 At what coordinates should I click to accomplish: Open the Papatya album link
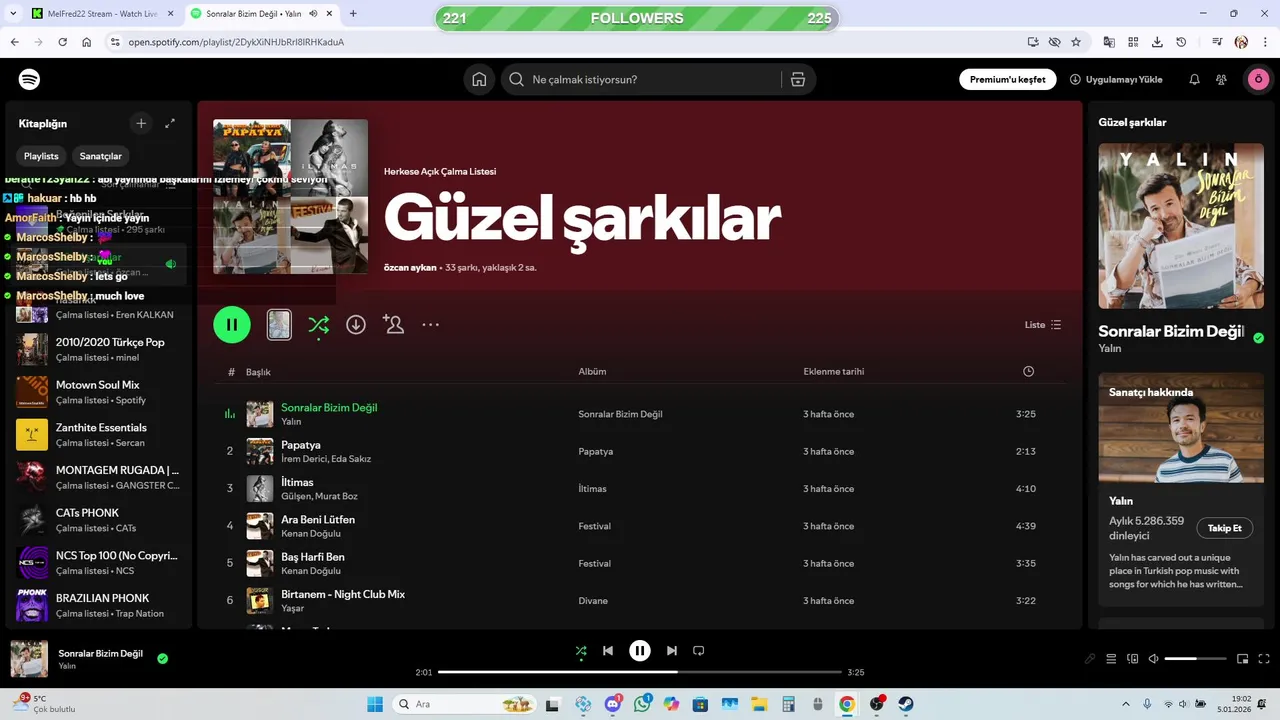pos(595,452)
